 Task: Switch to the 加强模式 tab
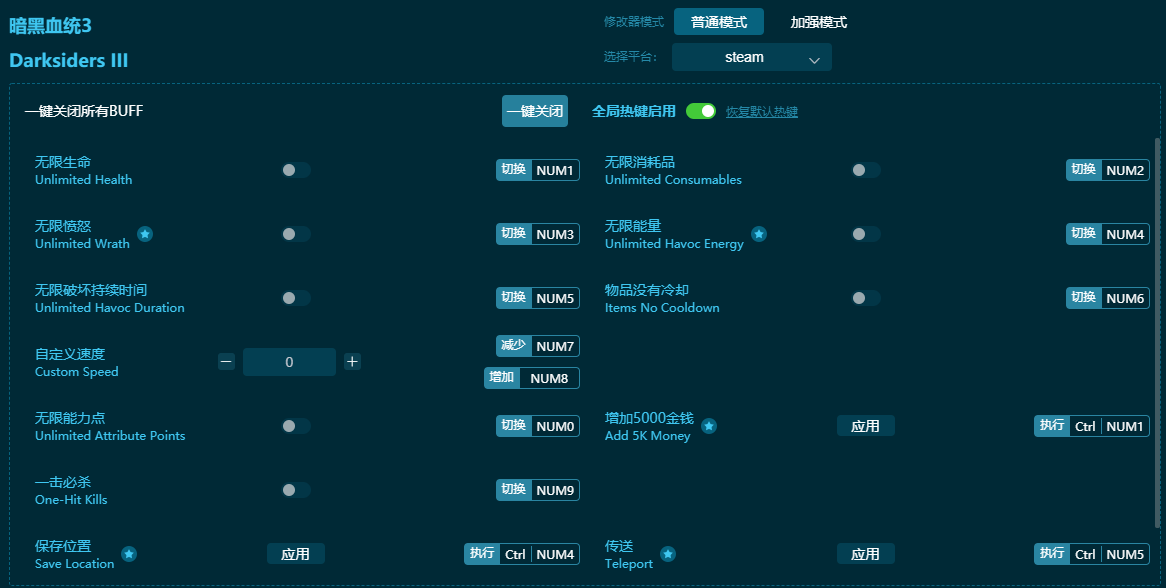(818, 22)
